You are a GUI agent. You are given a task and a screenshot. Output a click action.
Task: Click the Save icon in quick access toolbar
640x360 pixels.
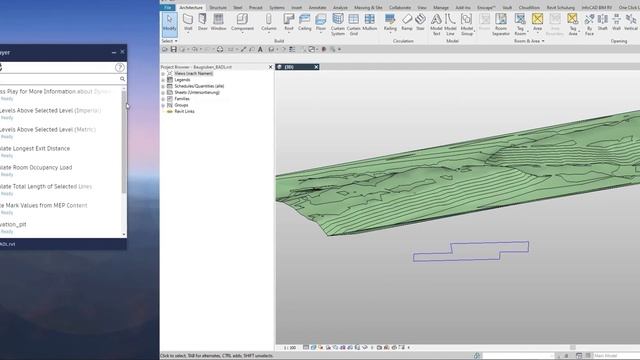pos(173,49)
